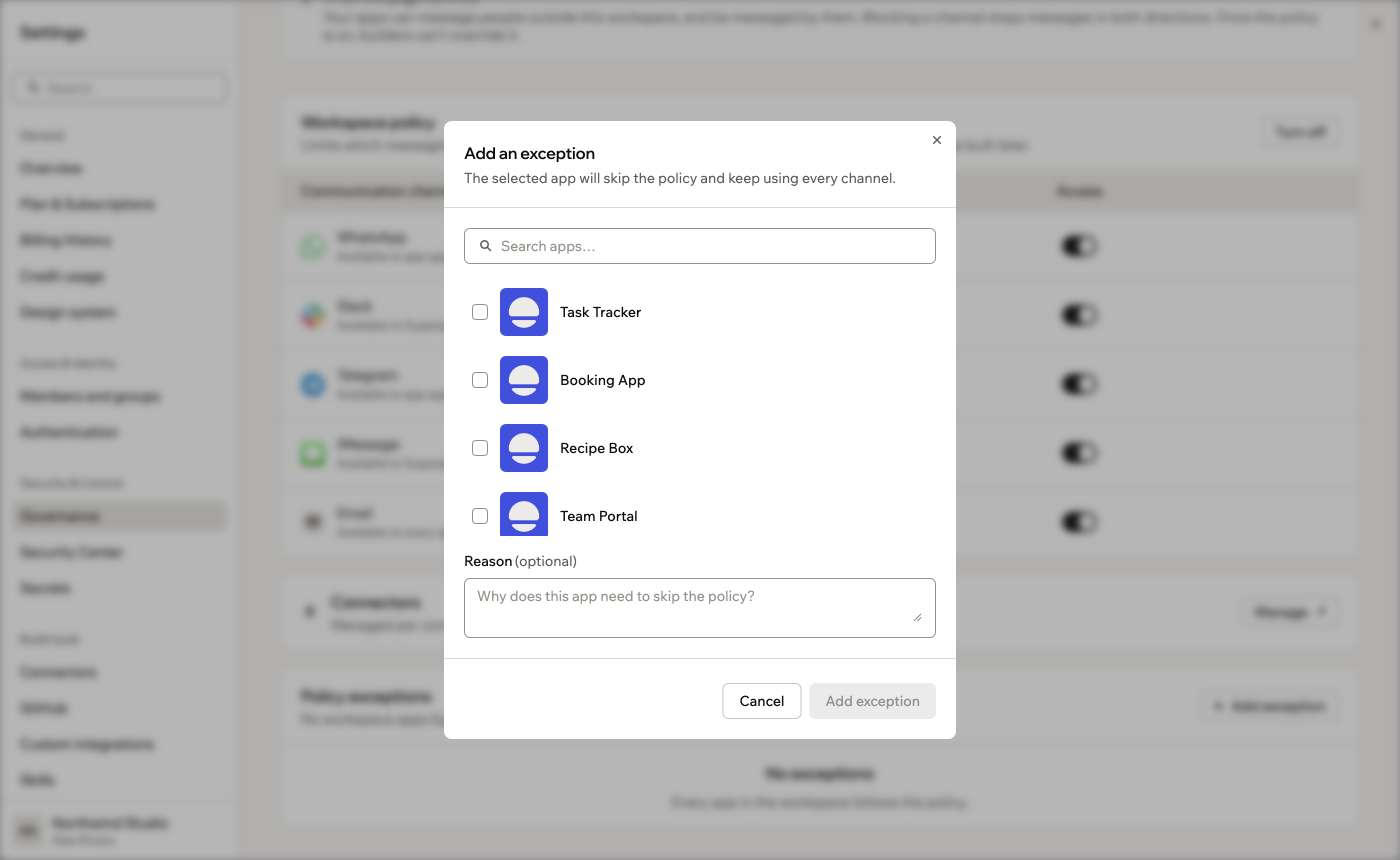
Task: Click the blurred Turn off button
Action: click(1301, 132)
